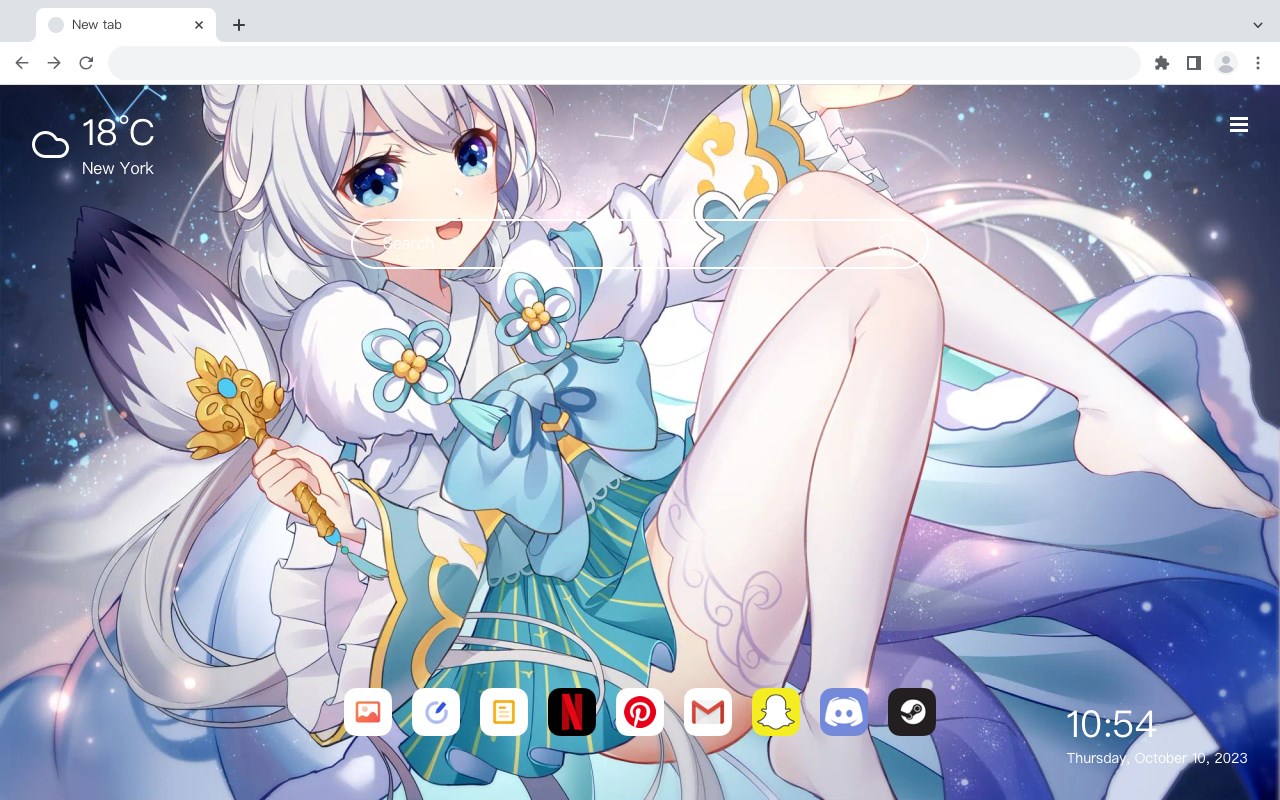Click the New York location label

pyautogui.click(x=118, y=168)
